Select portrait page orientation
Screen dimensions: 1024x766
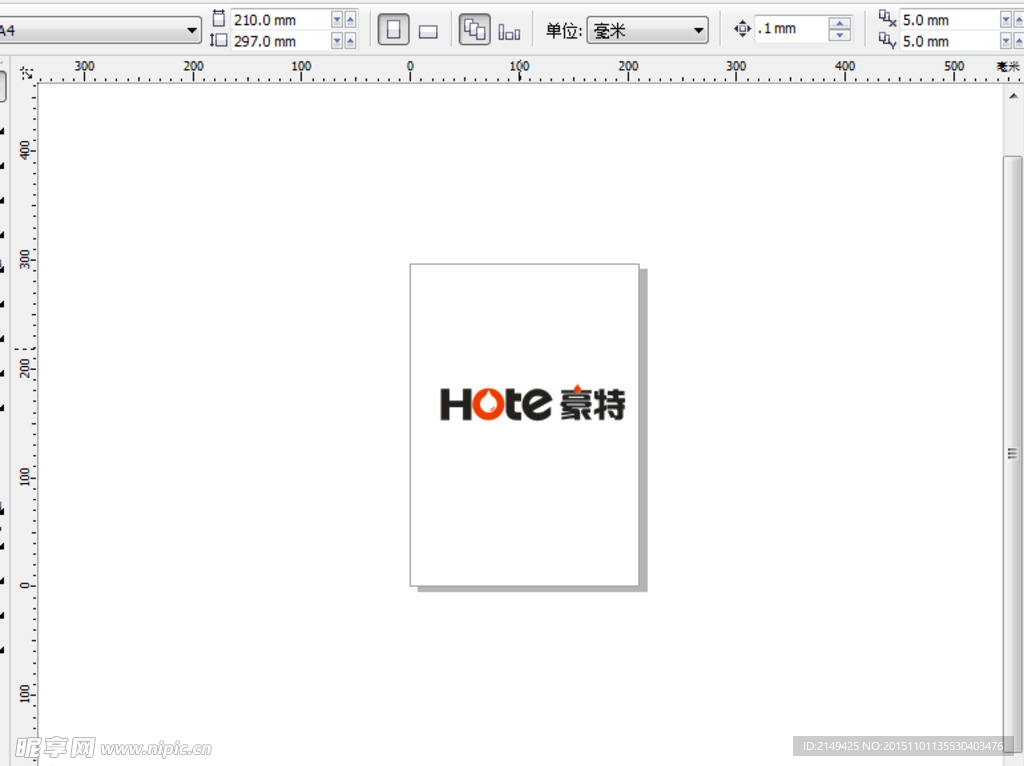point(394,30)
